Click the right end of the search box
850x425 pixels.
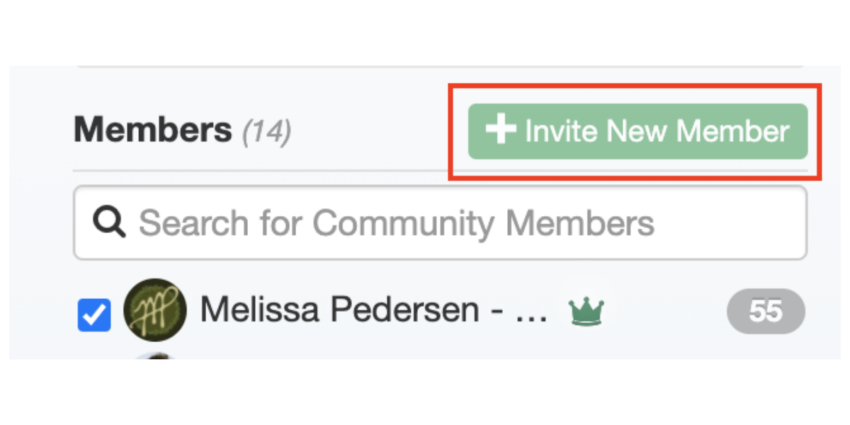click(780, 222)
